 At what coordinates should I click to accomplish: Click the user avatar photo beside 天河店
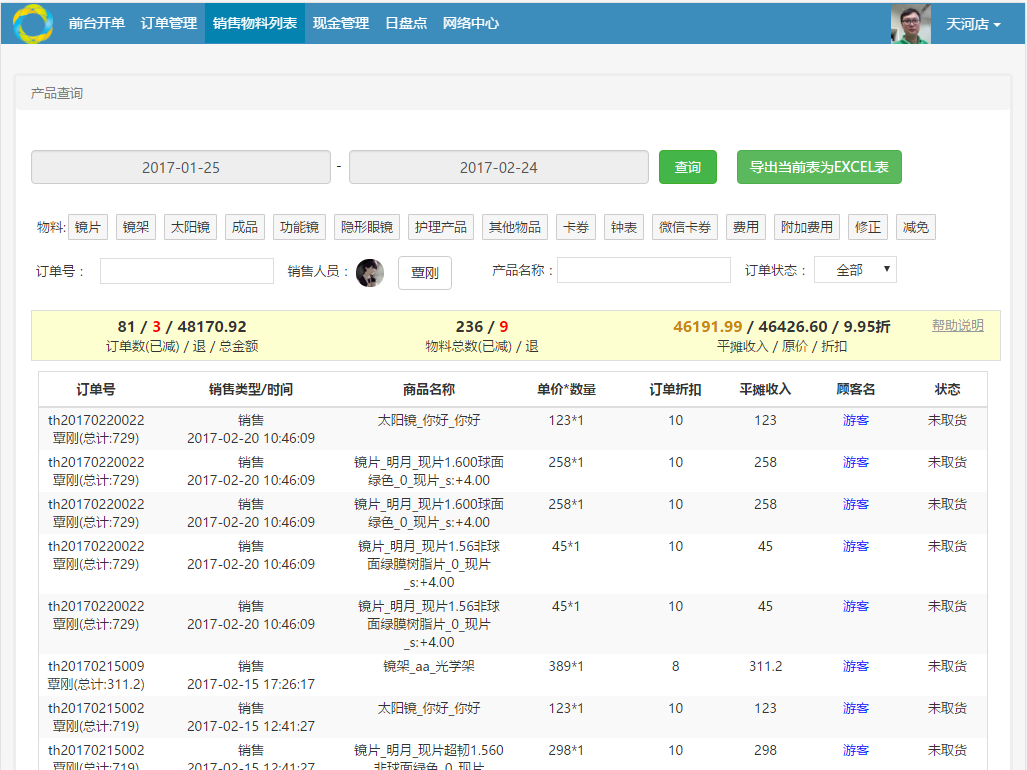click(x=910, y=22)
